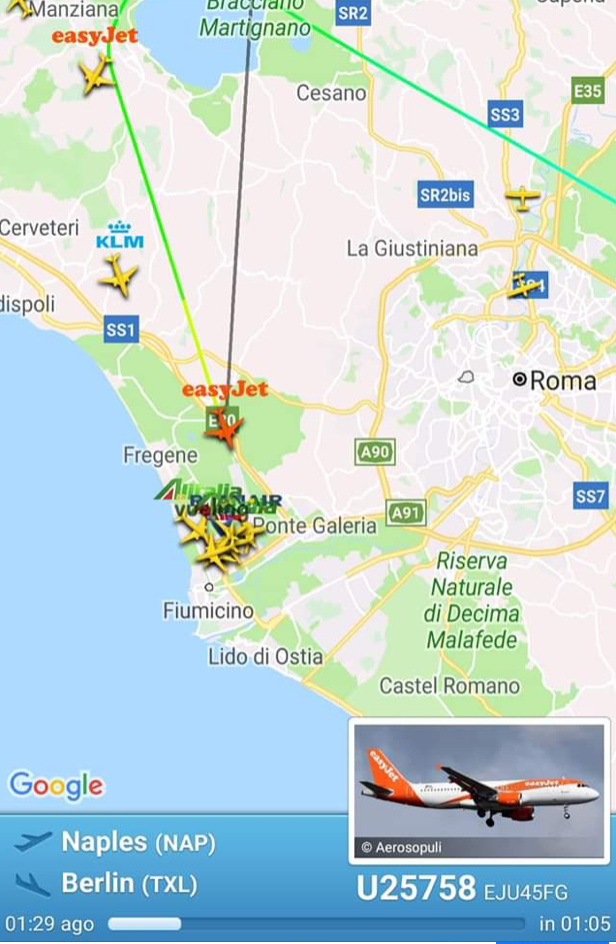Open the easyJet aircraft photo thumbnail
616x944 pixels.
pyautogui.click(x=479, y=790)
